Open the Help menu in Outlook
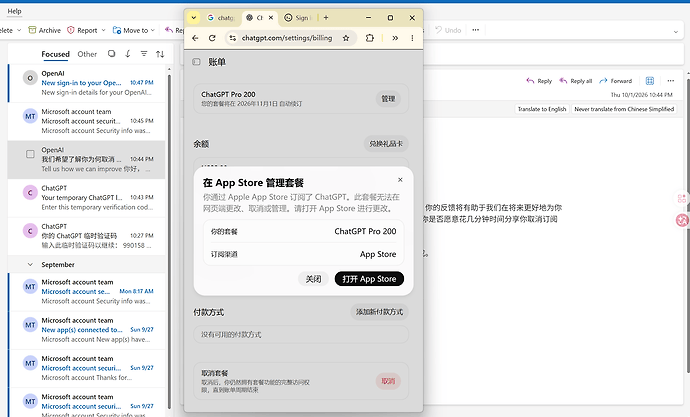 [14, 11]
